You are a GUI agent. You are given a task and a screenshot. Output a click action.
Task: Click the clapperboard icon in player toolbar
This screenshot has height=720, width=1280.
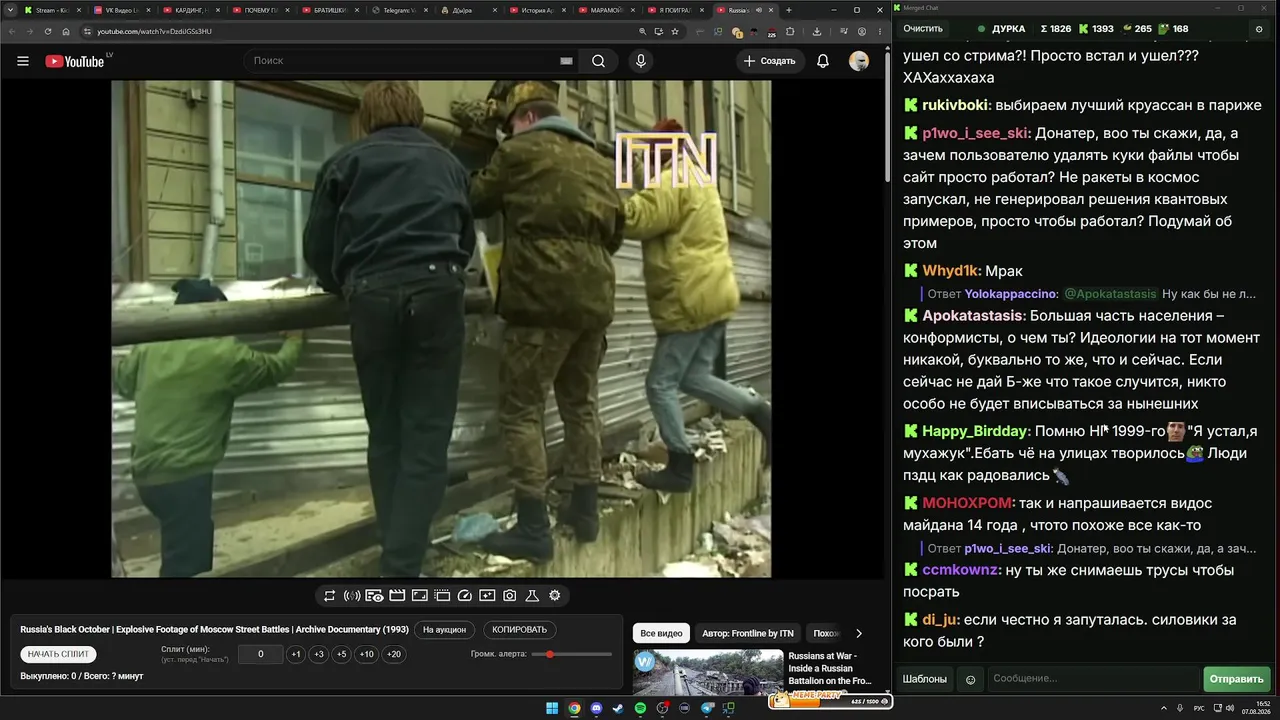397,596
